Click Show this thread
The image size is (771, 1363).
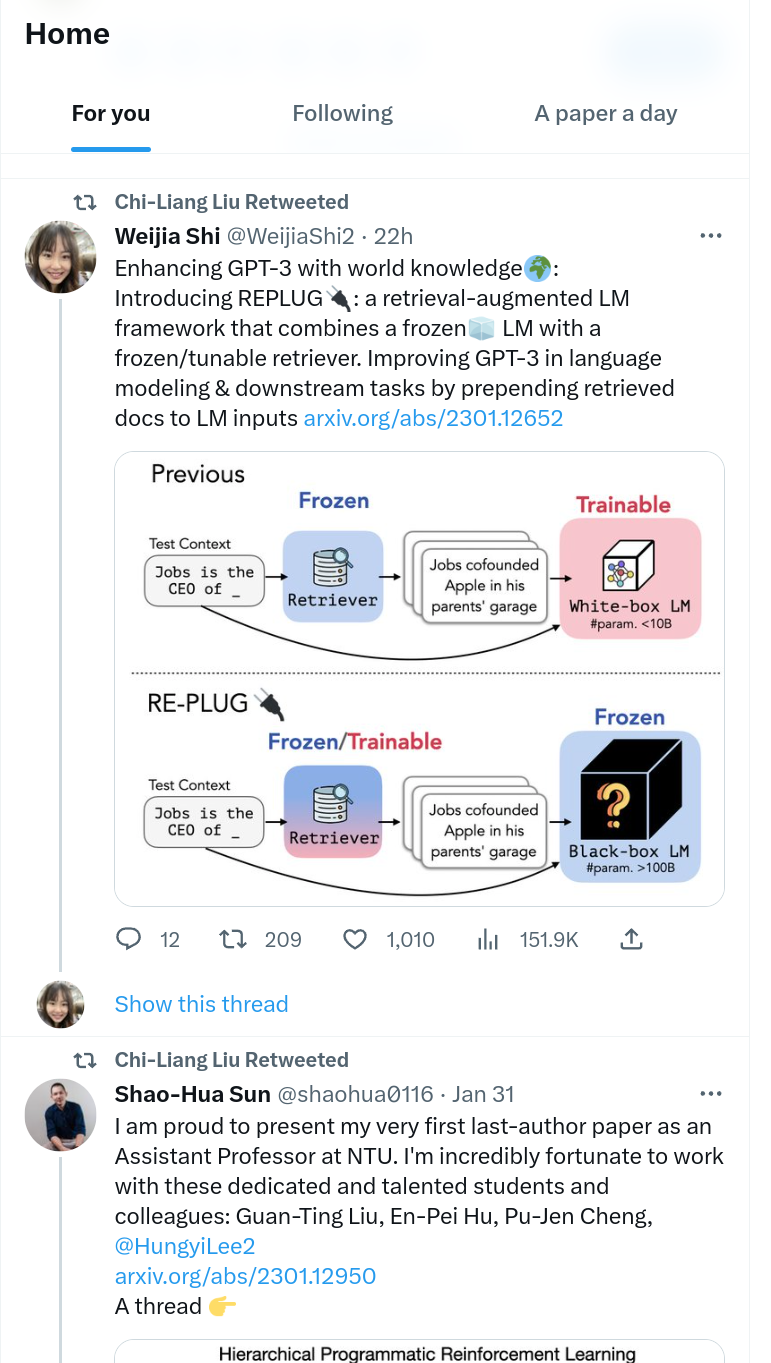click(x=201, y=1004)
